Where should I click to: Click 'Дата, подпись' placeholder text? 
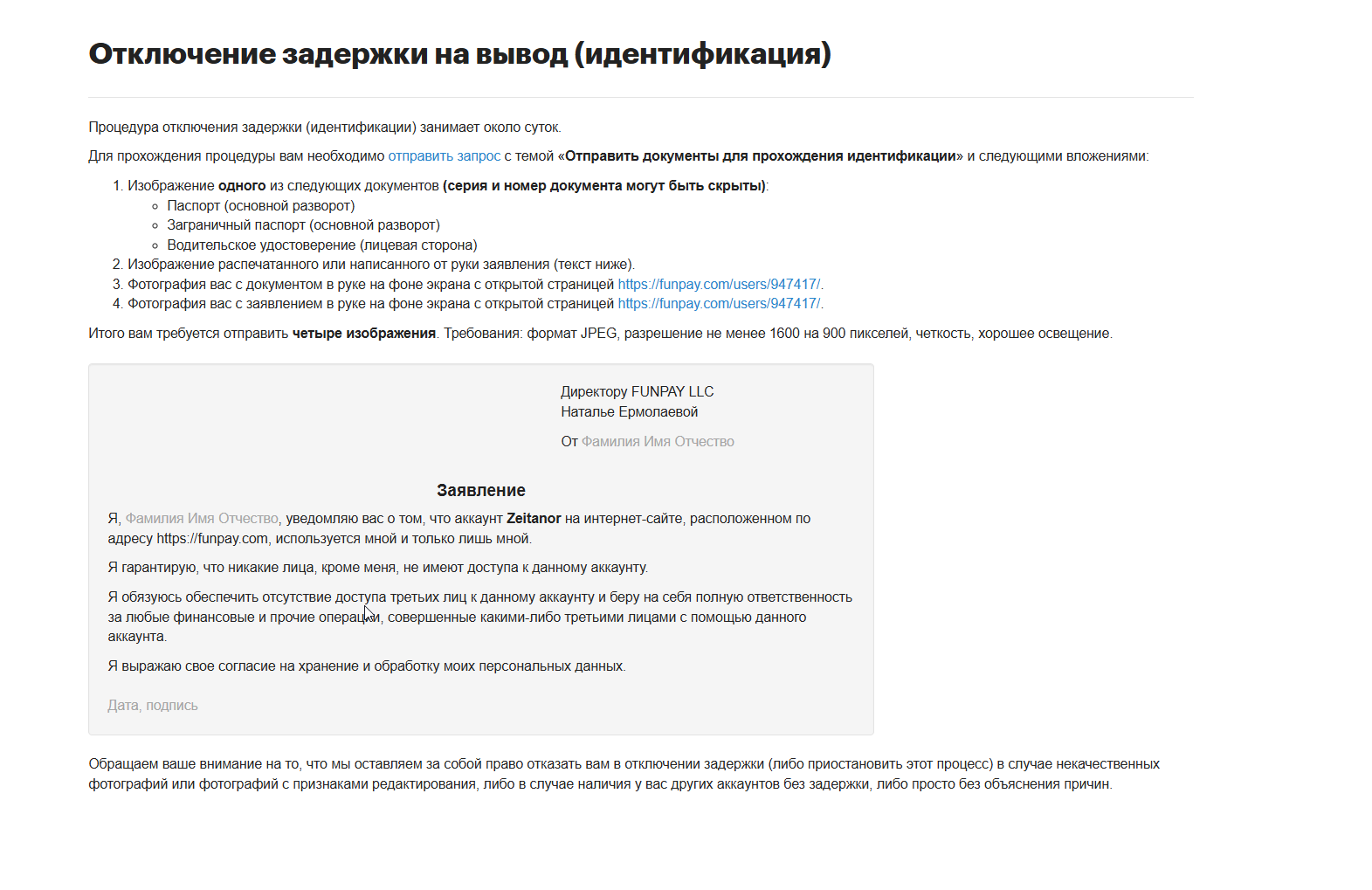(153, 706)
